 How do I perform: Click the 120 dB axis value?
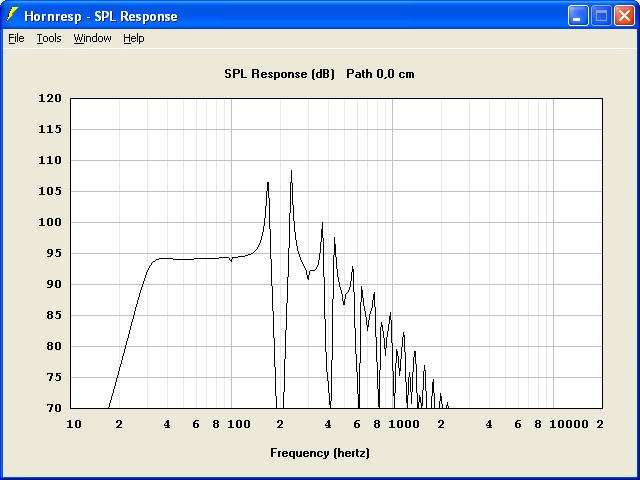[x=50, y=98]
